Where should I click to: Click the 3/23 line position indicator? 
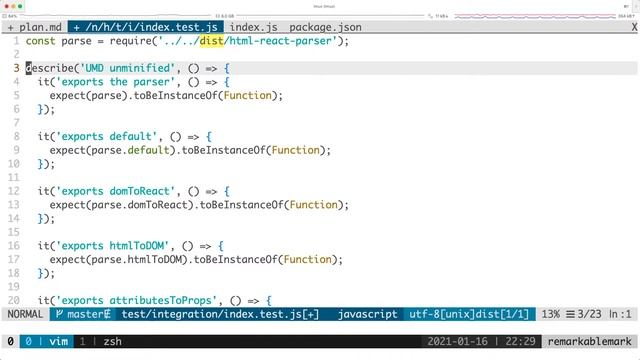(x=584, y=314)
